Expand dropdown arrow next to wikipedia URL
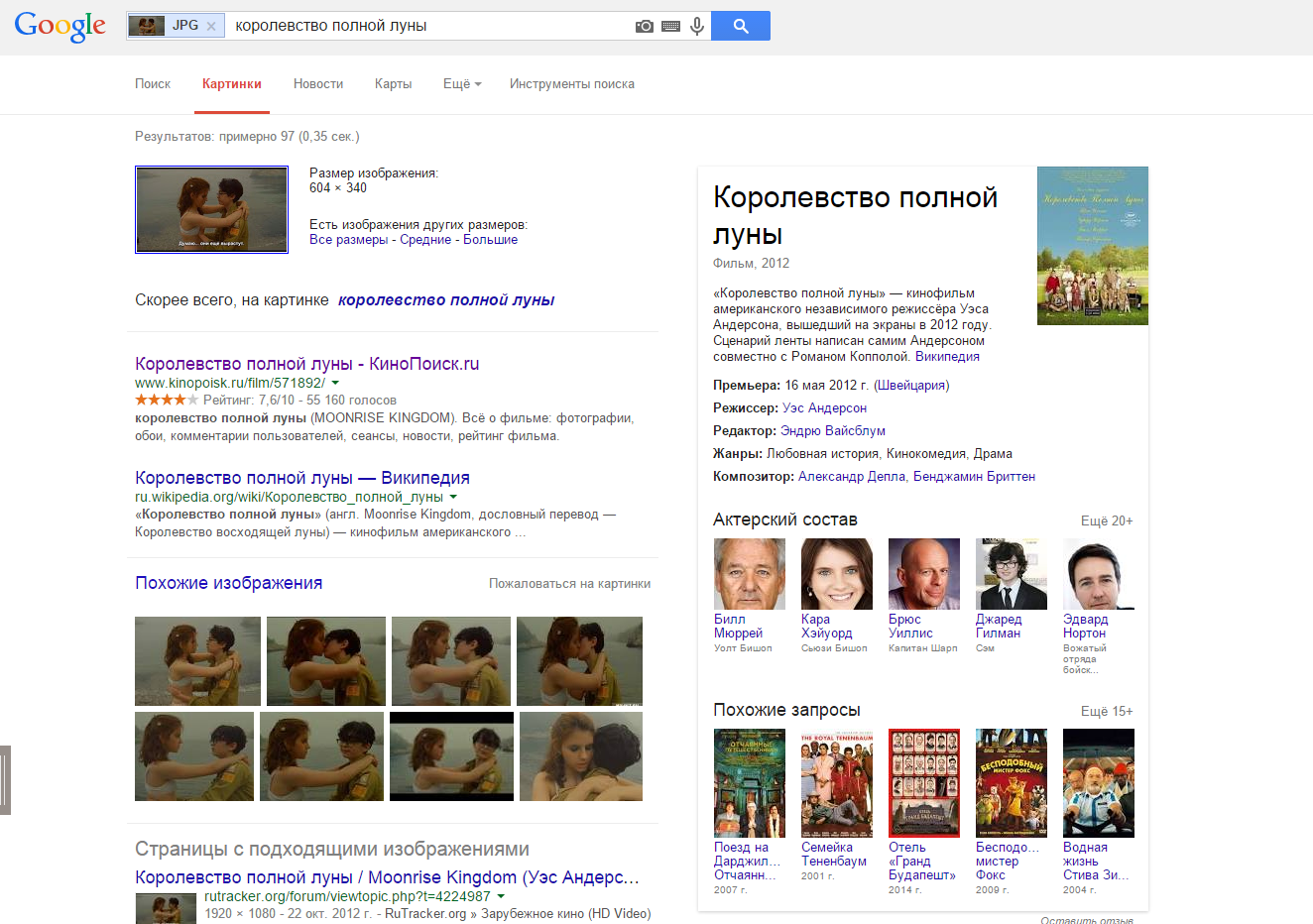This screenshot has width=1313, height=924. click(453, 497)
